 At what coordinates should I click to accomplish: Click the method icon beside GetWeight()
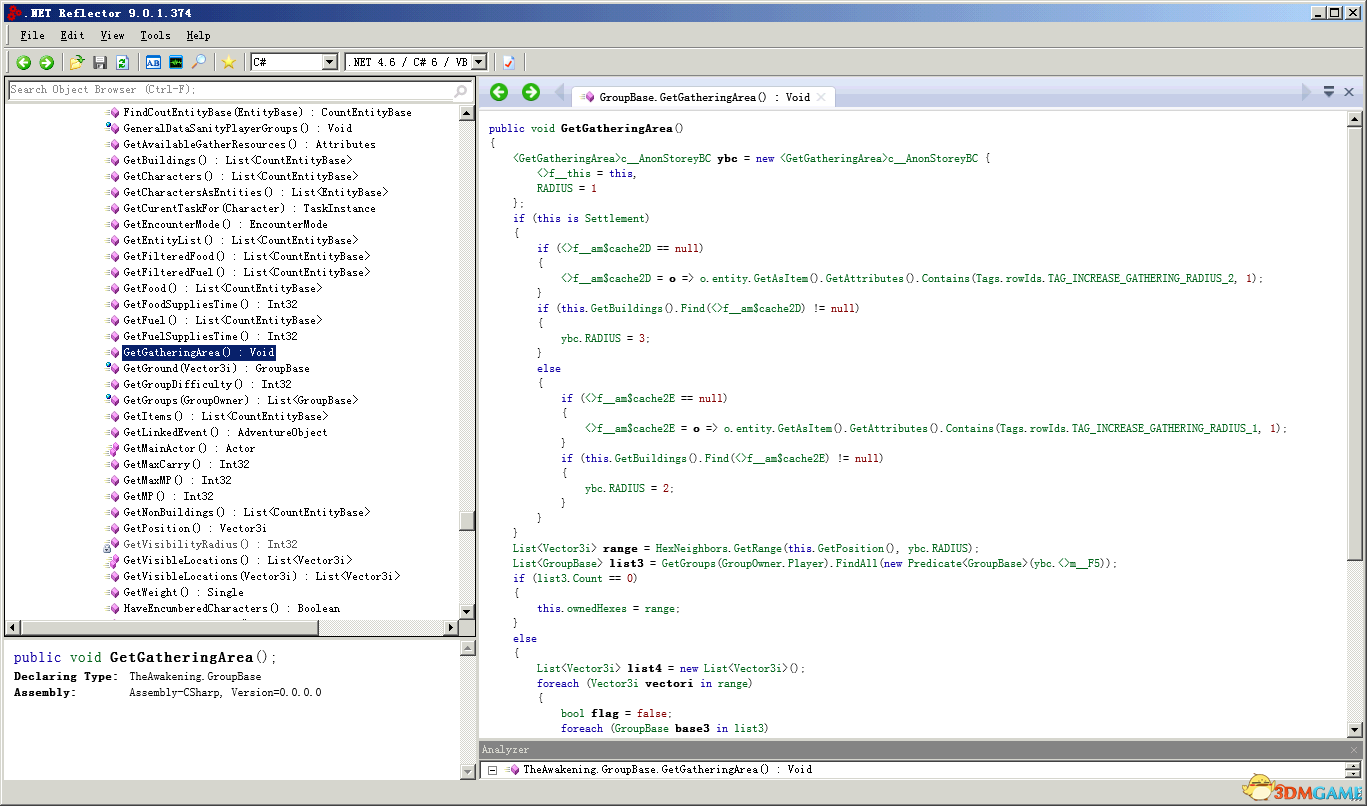113,592
